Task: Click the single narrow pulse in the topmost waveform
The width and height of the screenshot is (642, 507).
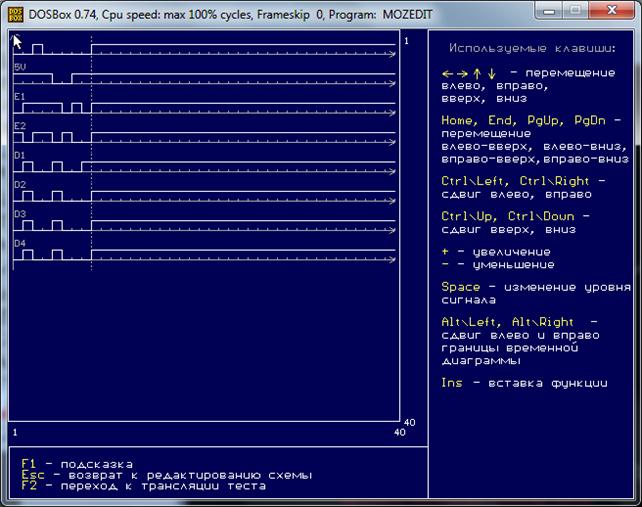Action: [37, 50]
